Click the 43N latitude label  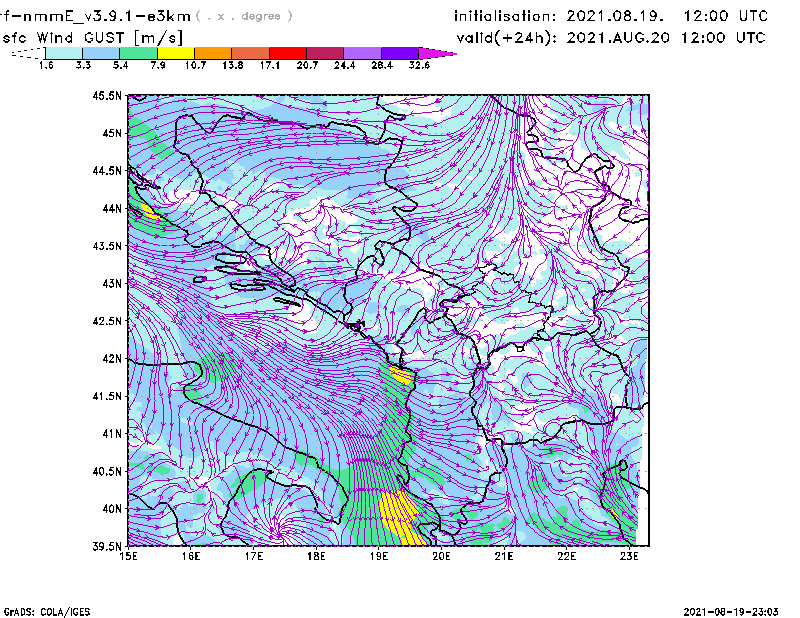(112, 283)
